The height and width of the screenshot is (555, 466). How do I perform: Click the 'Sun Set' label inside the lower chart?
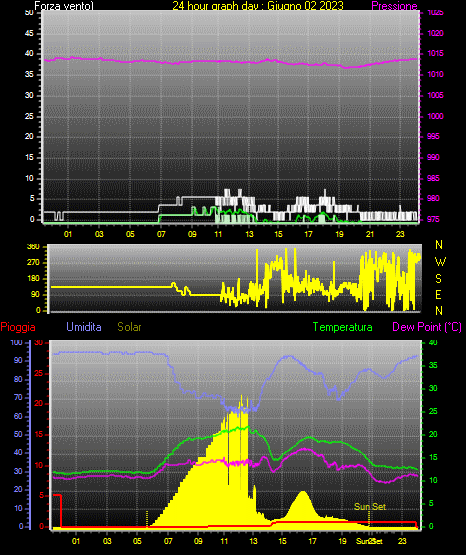370,507
